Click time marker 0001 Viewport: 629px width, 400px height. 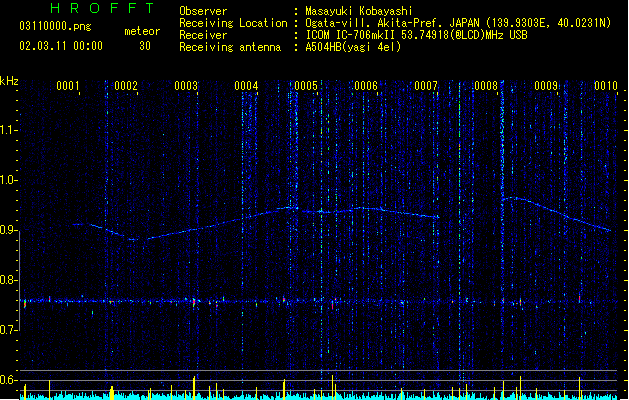[68, 86]
